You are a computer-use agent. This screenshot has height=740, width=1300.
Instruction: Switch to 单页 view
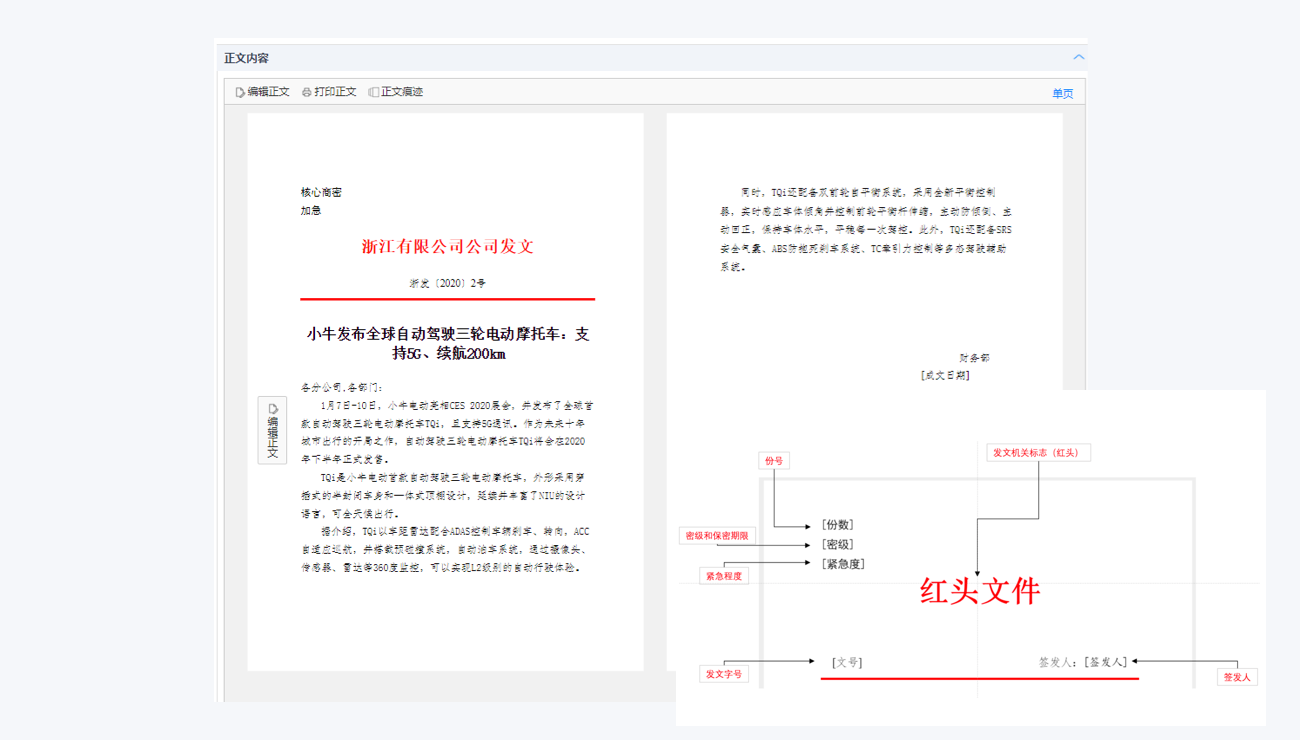click(x=1062, y=94)
